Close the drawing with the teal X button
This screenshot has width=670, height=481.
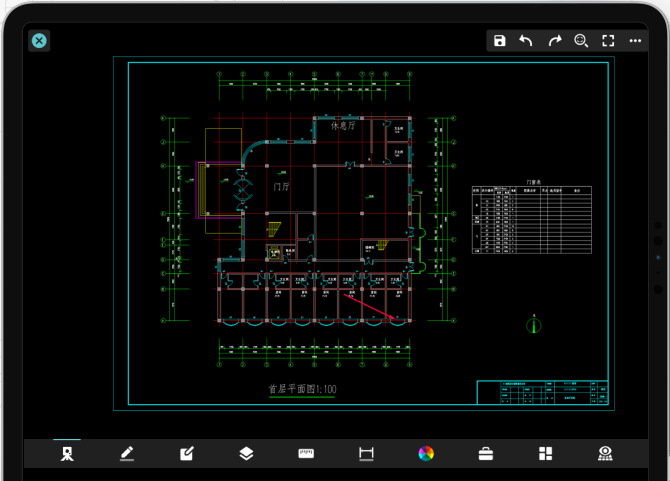coord(39,41)
